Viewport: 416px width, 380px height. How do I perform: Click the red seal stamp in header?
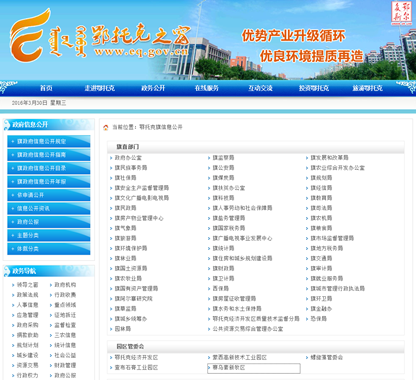coord(401,13)
